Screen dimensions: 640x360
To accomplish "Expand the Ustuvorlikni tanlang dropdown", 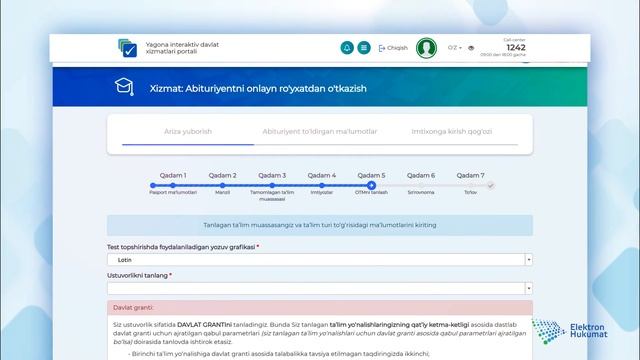I will click(x=320, y=288).
